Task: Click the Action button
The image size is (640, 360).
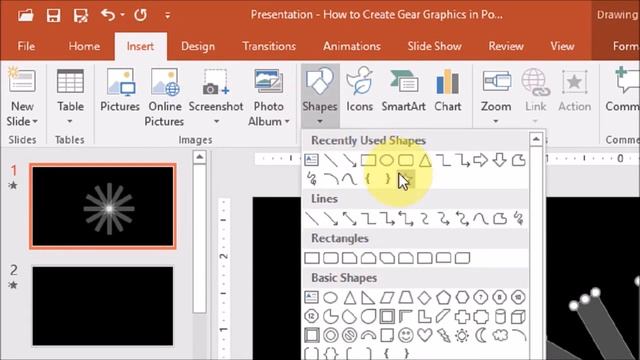Action: point(574,90)
